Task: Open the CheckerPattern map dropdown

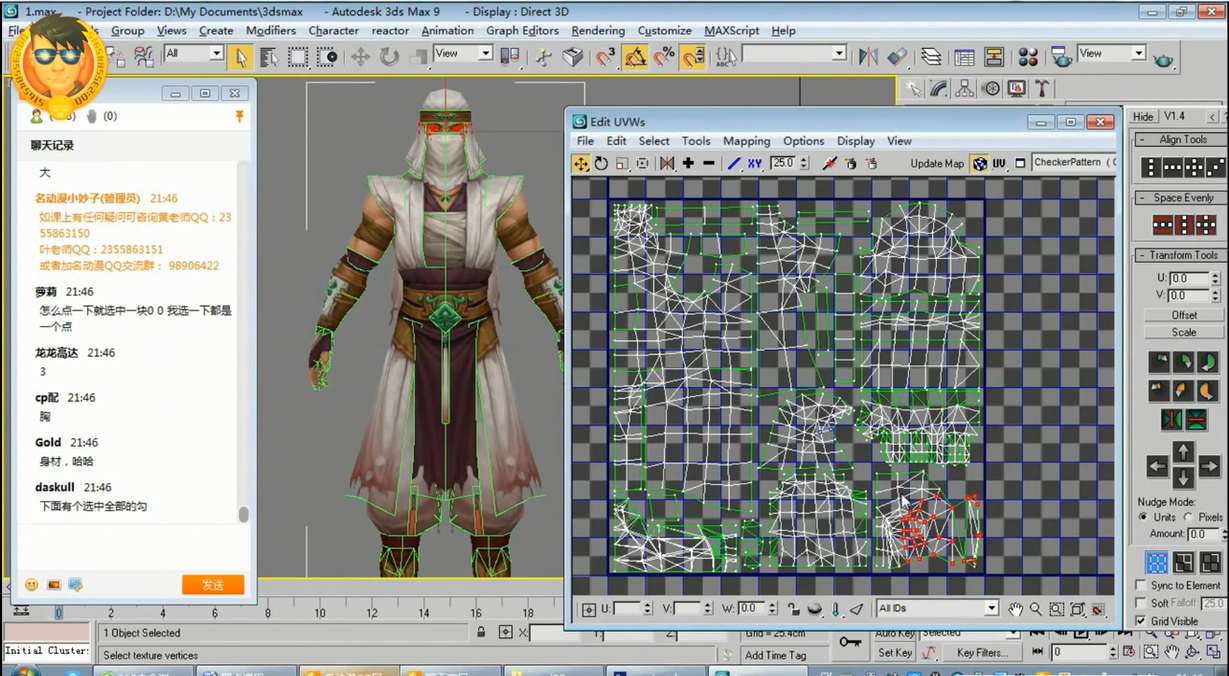Action: click(x=1073, y=162)
